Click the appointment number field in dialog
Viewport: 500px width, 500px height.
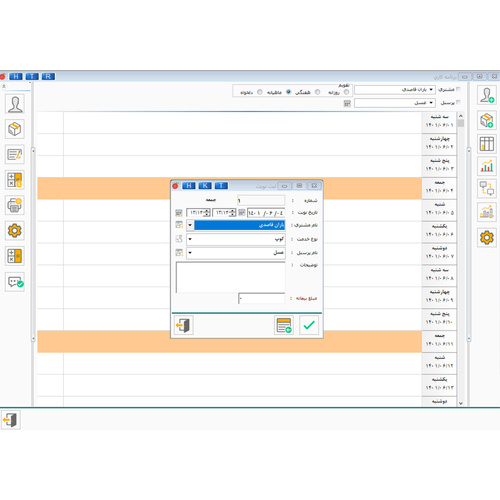(x=261, y=200)
